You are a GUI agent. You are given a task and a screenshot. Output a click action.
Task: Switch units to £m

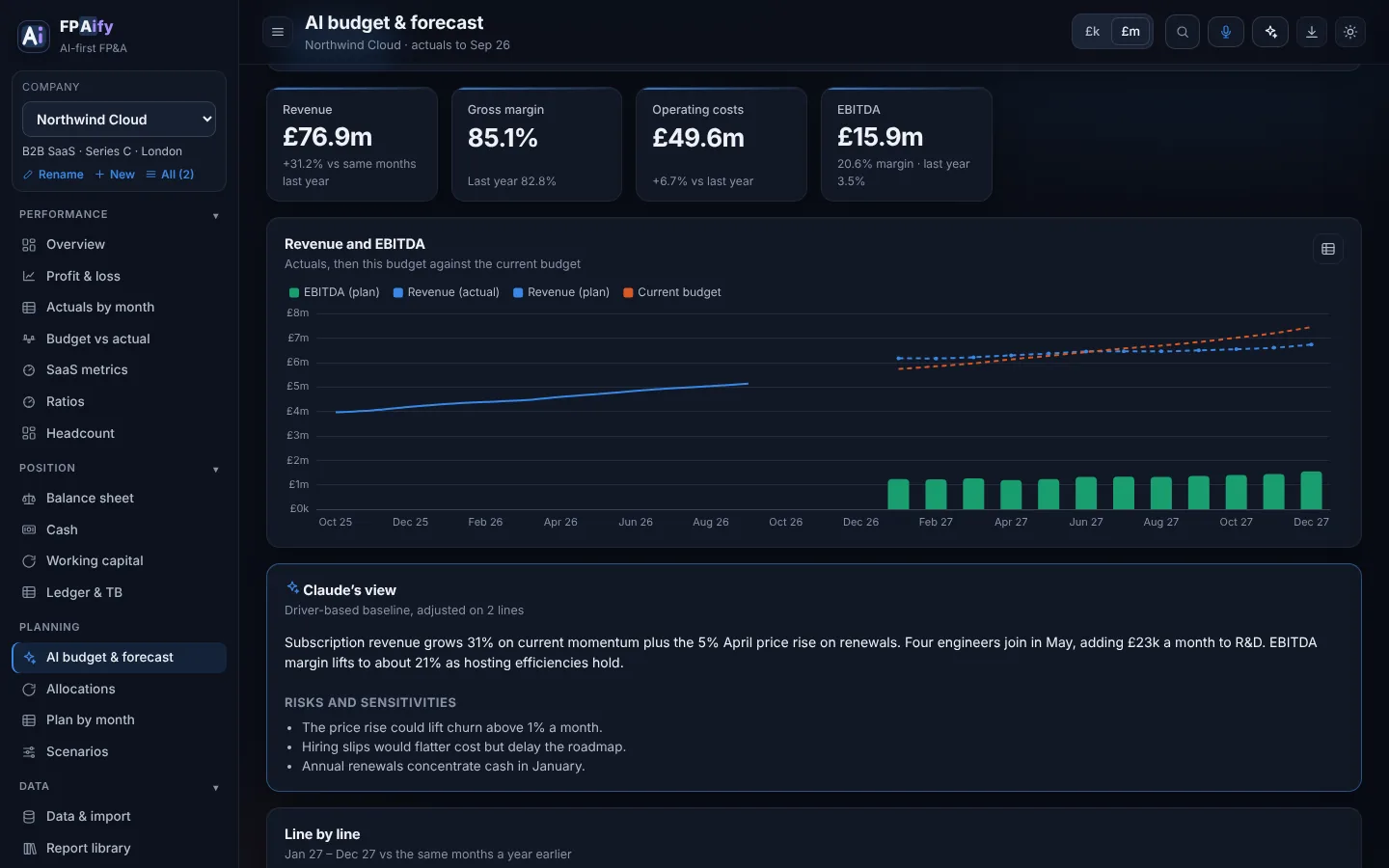[1130, 32]
